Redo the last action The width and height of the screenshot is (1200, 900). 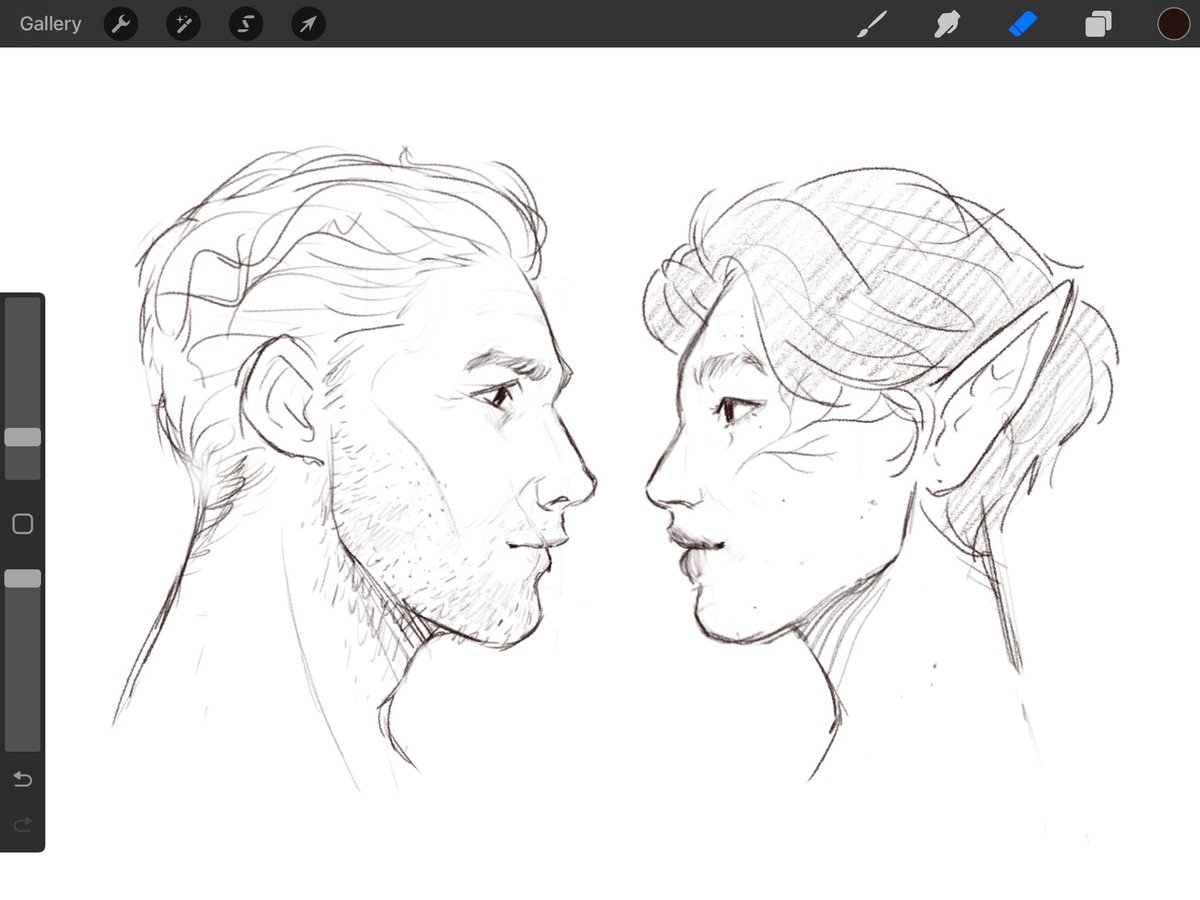click(x=22, y=825)
